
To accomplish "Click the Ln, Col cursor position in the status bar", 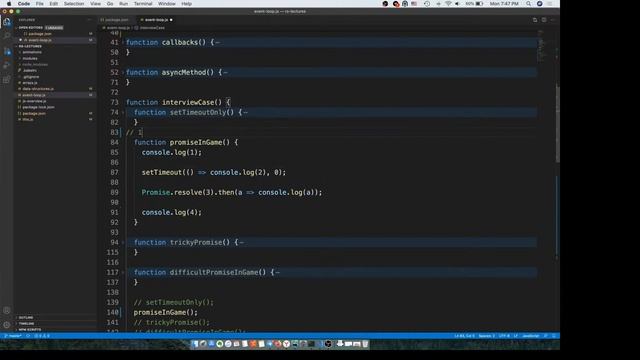I will [464, 336].
